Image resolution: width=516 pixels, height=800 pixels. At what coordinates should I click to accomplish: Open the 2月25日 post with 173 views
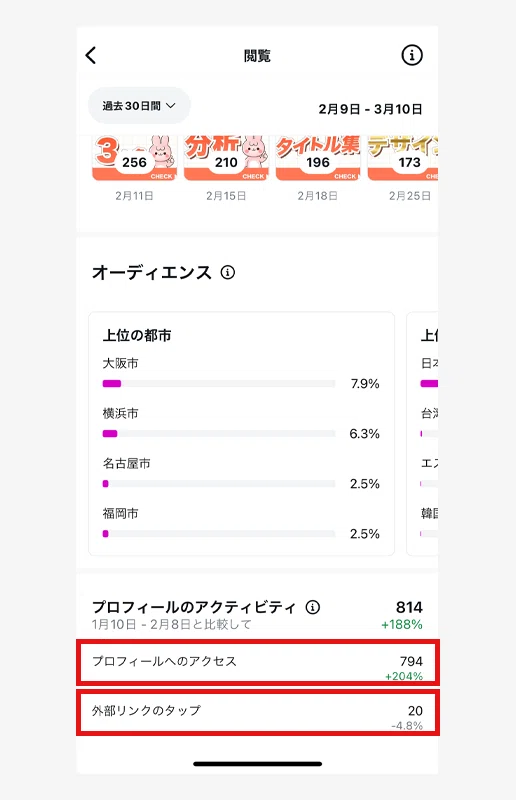403,158
